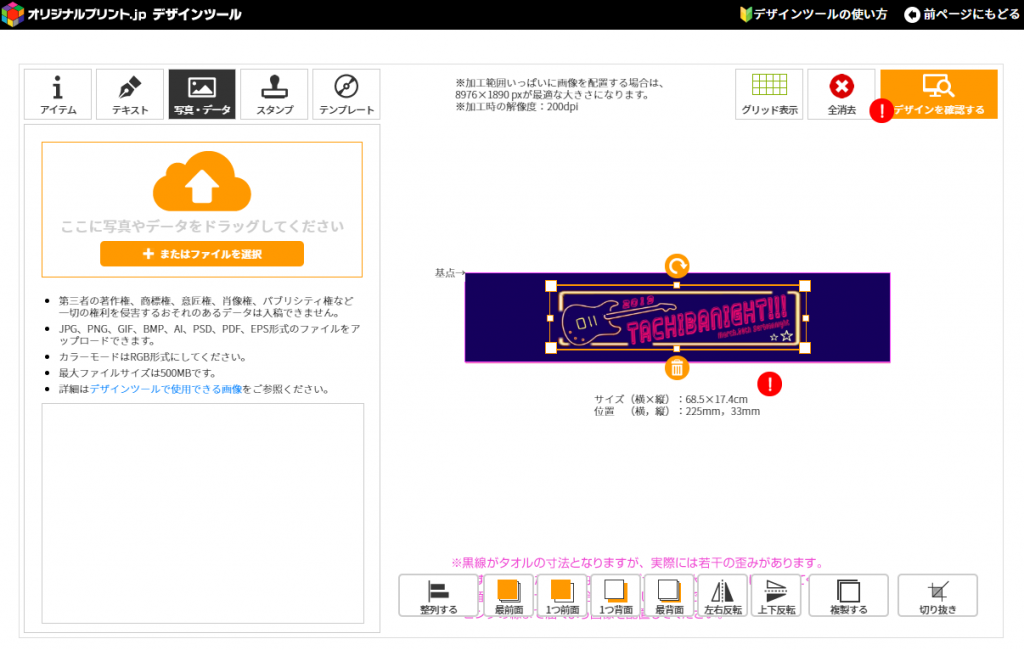1024x650 pixels.
Task: Click カラーモードはRGB形式 bullet text
Action: pyautogui.click(x=153, y=357)
